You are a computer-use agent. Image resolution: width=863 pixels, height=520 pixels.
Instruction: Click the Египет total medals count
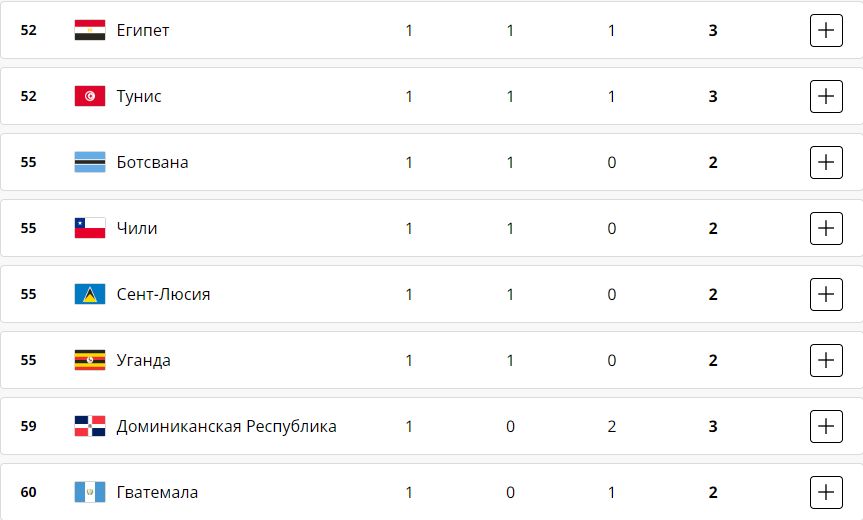coord(713,30)
